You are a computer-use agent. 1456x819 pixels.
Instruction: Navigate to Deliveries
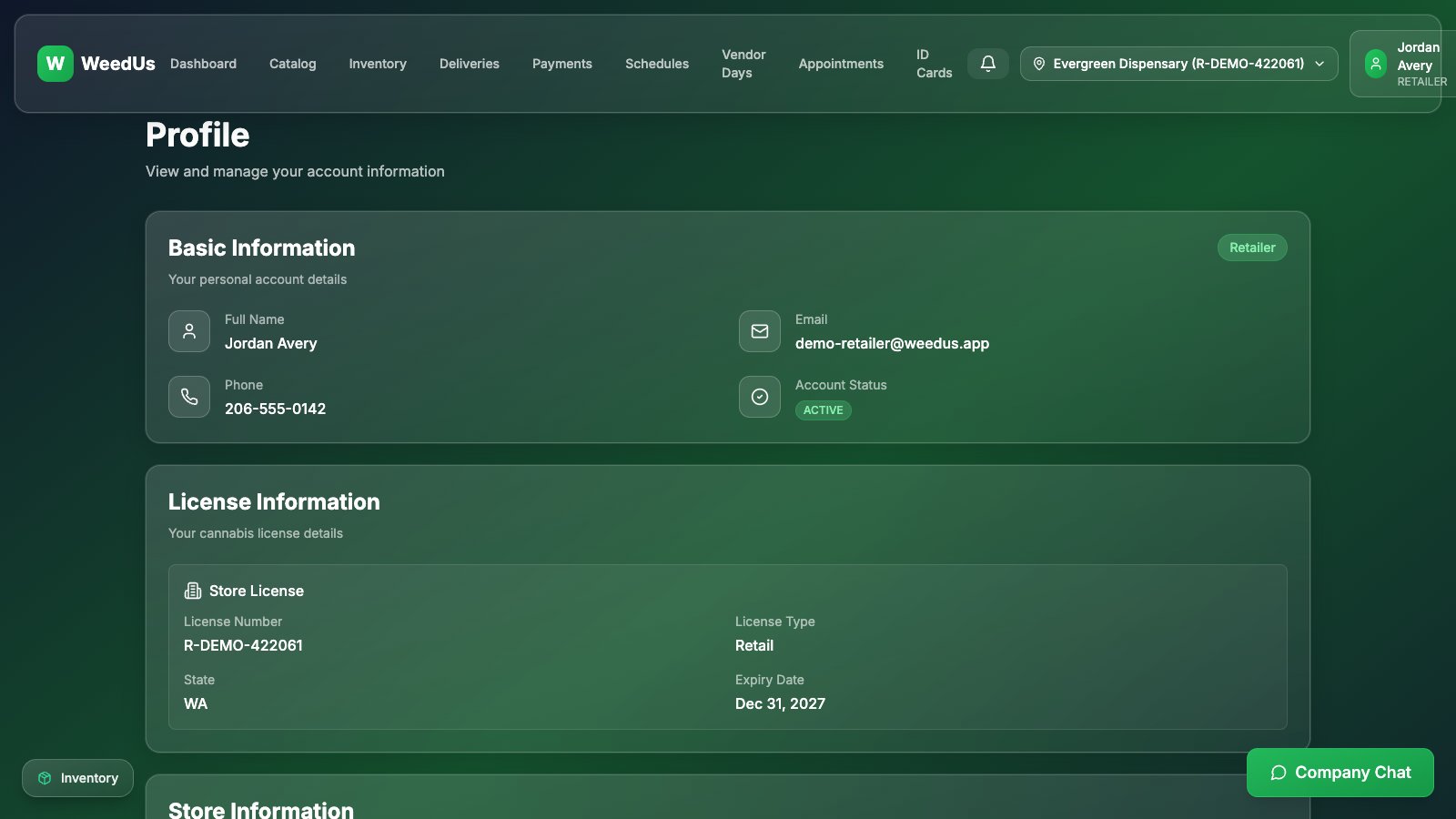pos(470,64)
